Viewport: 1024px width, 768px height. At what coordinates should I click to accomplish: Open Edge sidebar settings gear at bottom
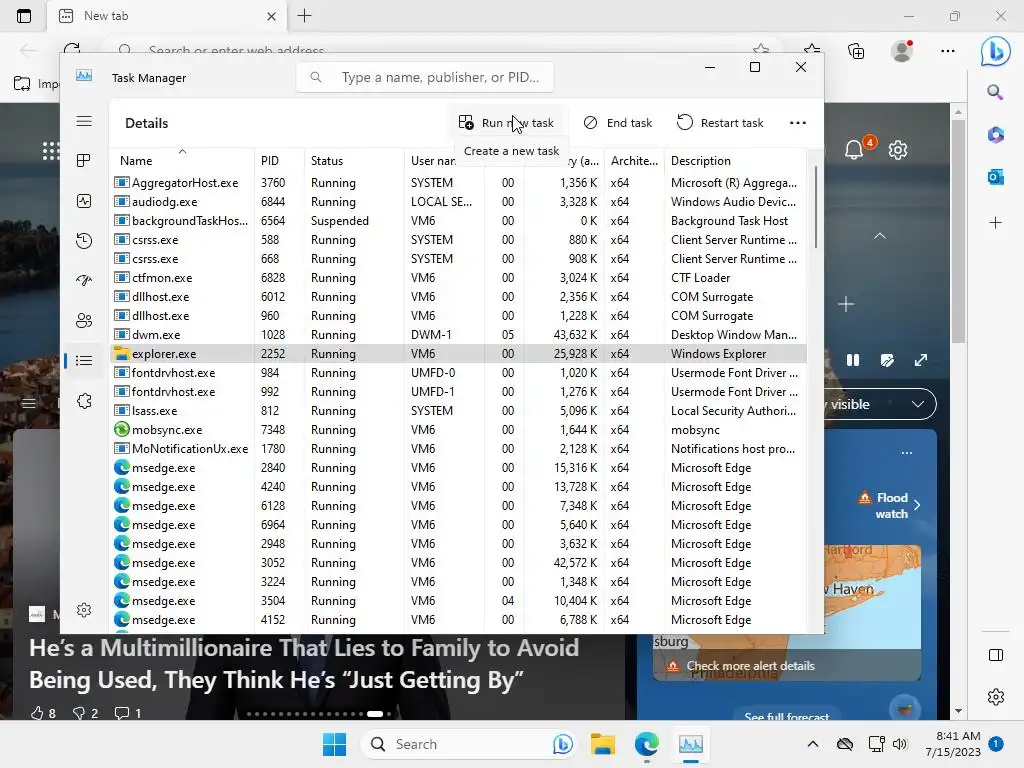coord(995,697)
